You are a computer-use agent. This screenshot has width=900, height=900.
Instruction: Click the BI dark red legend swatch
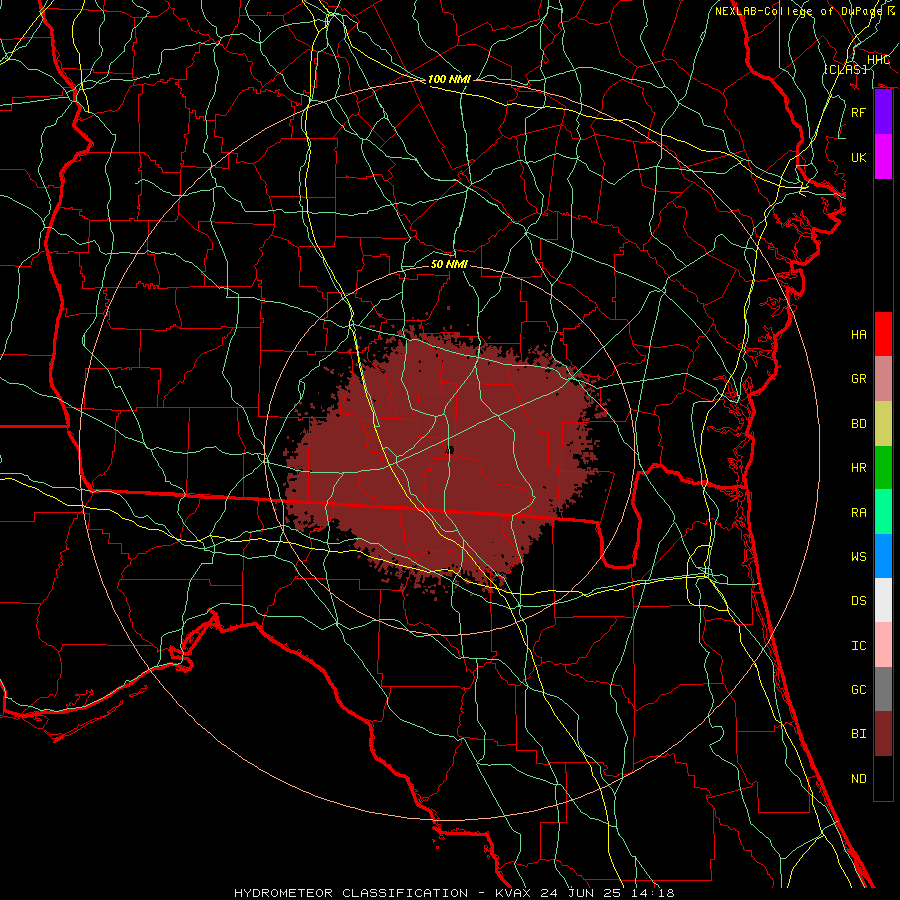tap(883, 734)
